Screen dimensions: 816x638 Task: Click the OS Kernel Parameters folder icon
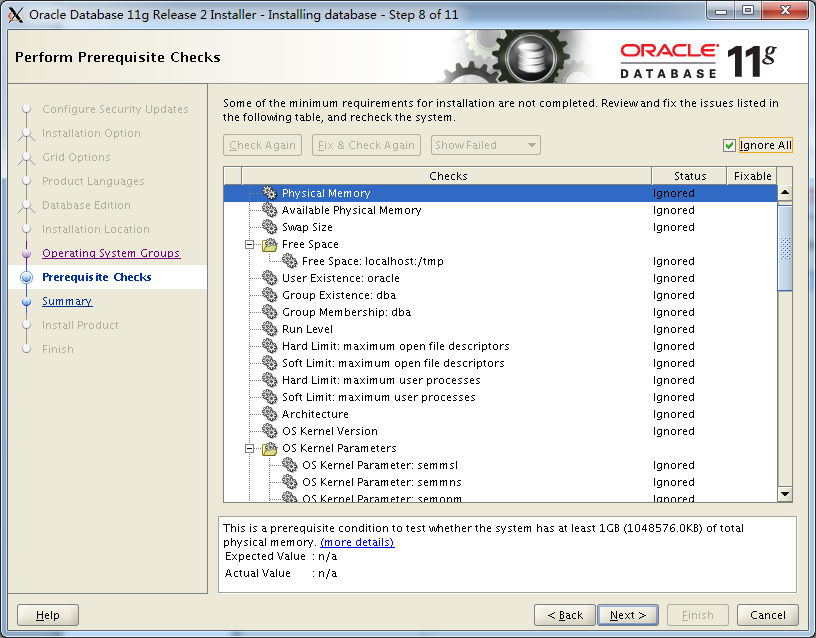270,448
